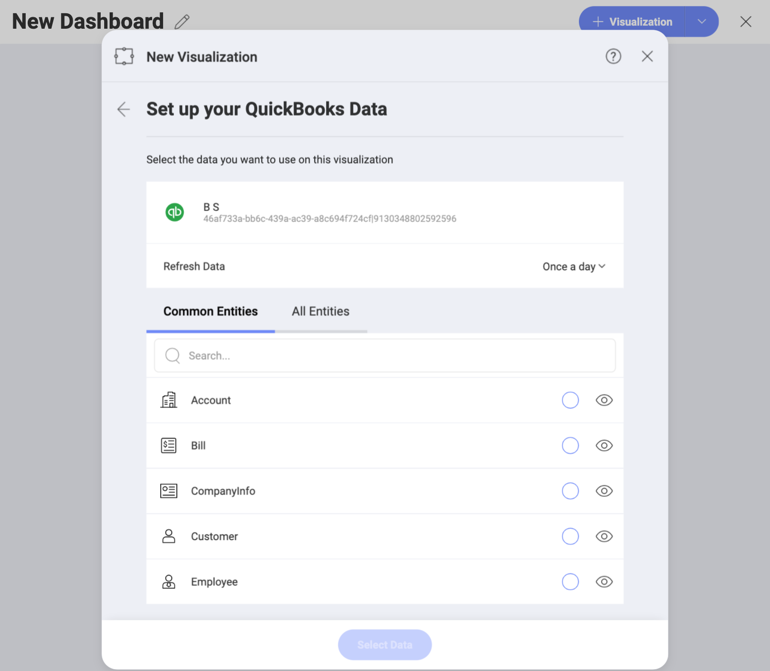Open the Common Entities tab

(210, 312)
